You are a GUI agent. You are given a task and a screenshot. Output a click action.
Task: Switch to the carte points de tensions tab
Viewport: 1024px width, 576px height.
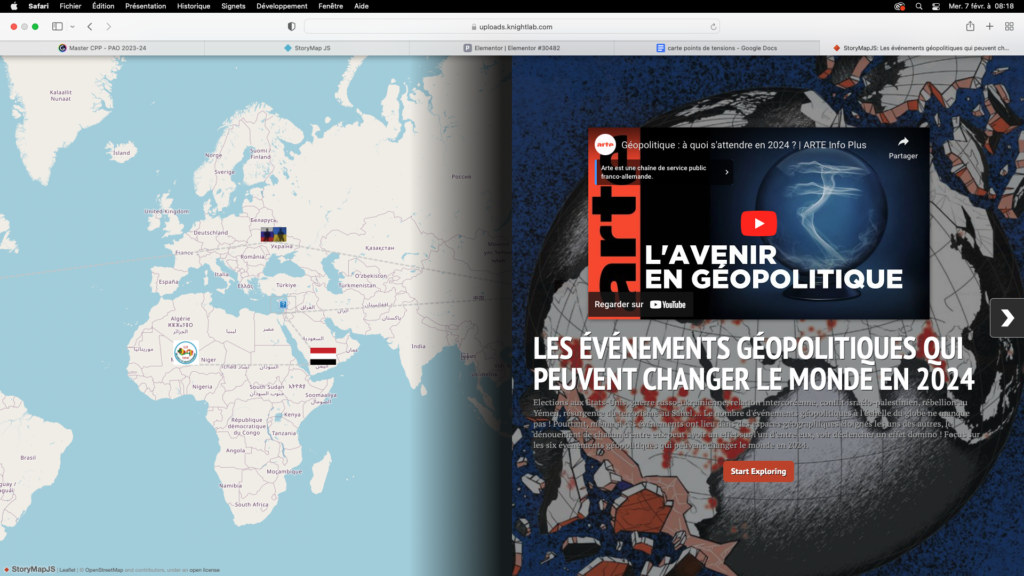[x=717, y=48]
